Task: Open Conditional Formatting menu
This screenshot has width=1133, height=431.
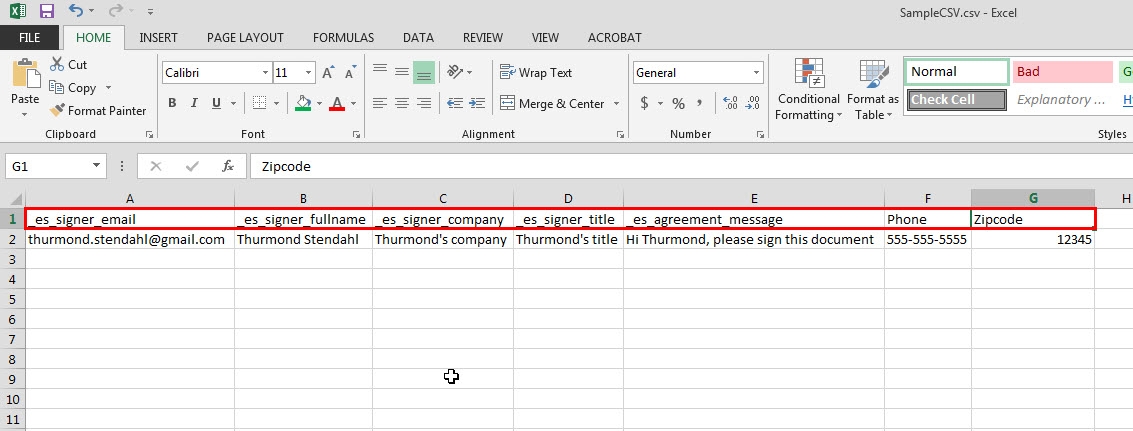Action: tap(809, 90)
